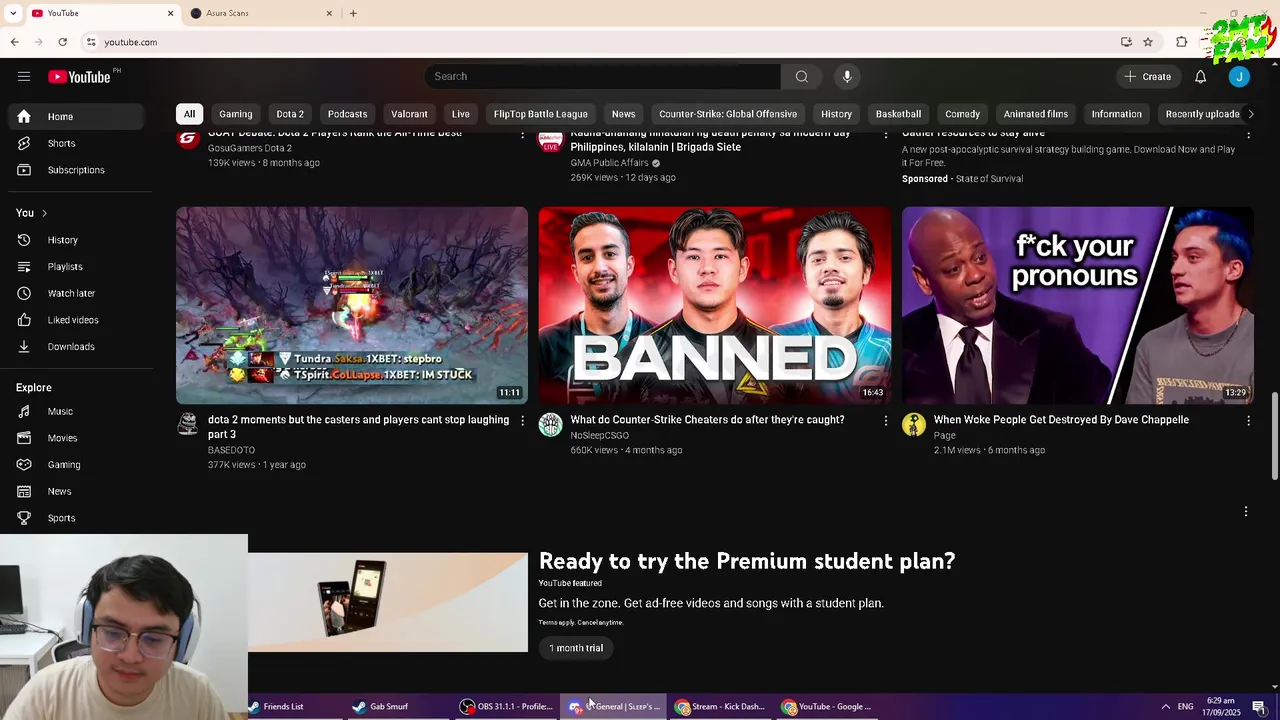Open the account avatar menu
Viewport: 1280px width, 720px height.
pyautogui.click(x=1239, y=77)
